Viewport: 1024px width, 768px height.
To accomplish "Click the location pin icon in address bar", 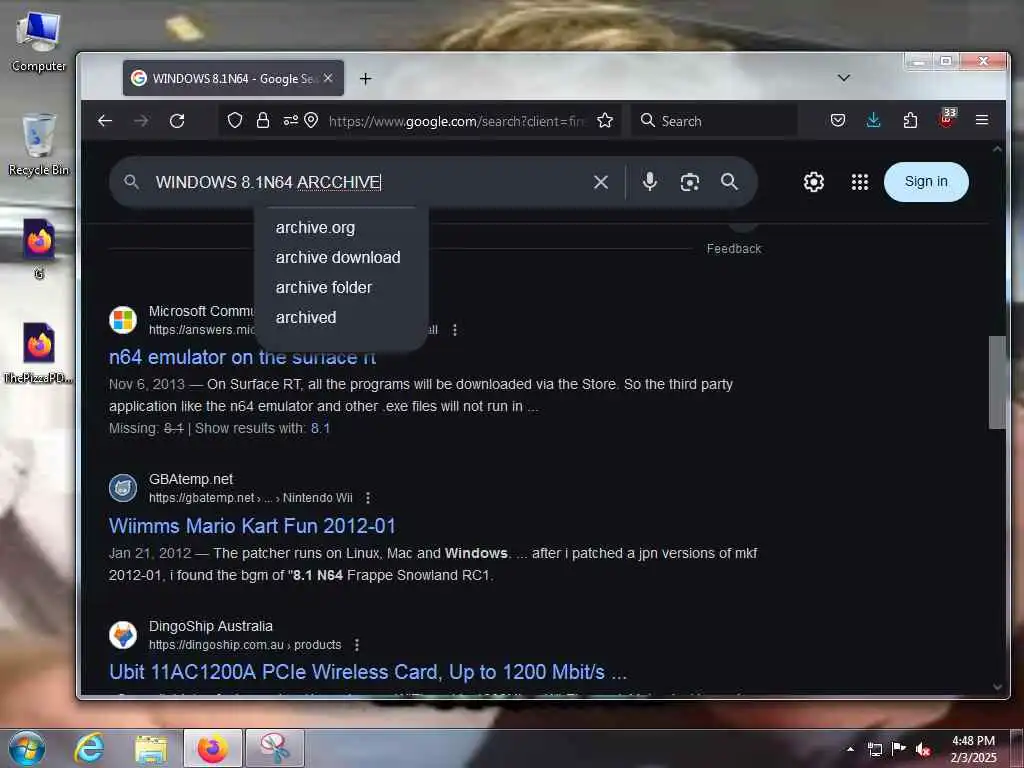I will click(x=312, y=120).
